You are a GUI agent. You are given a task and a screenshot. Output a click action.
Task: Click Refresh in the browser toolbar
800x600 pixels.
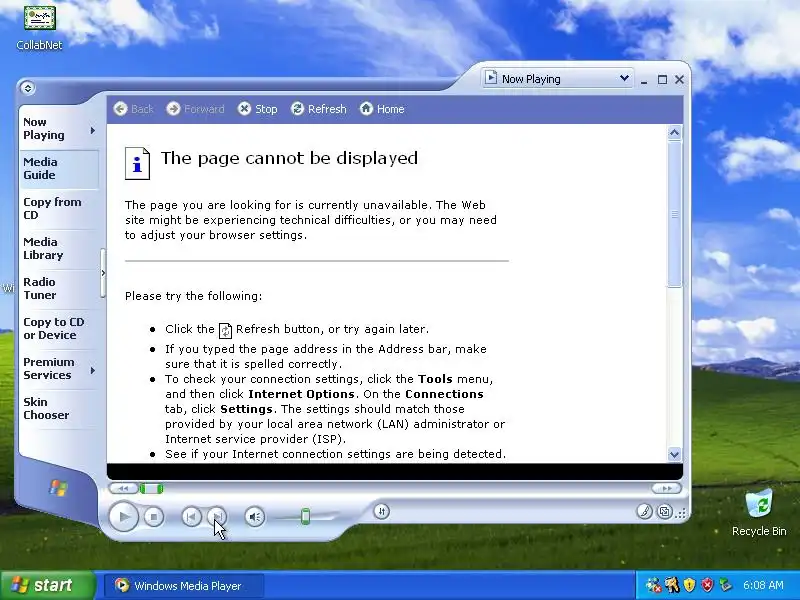[318, 109]
